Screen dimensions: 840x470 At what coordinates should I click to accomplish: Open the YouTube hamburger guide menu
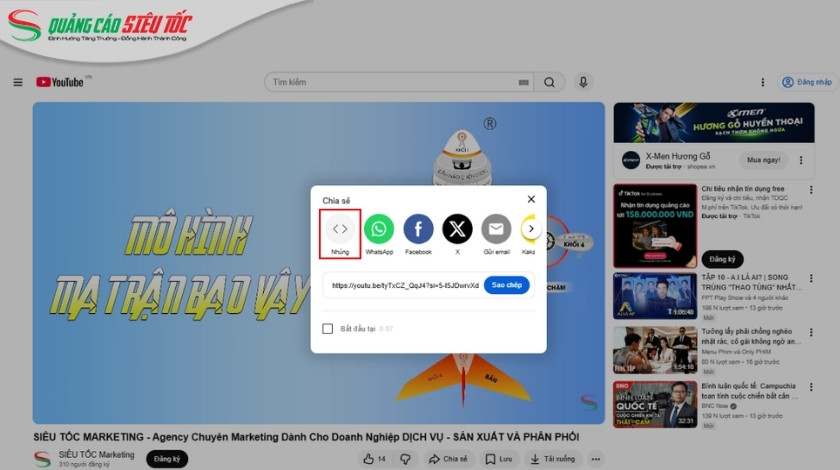click(x=18, y=82)
